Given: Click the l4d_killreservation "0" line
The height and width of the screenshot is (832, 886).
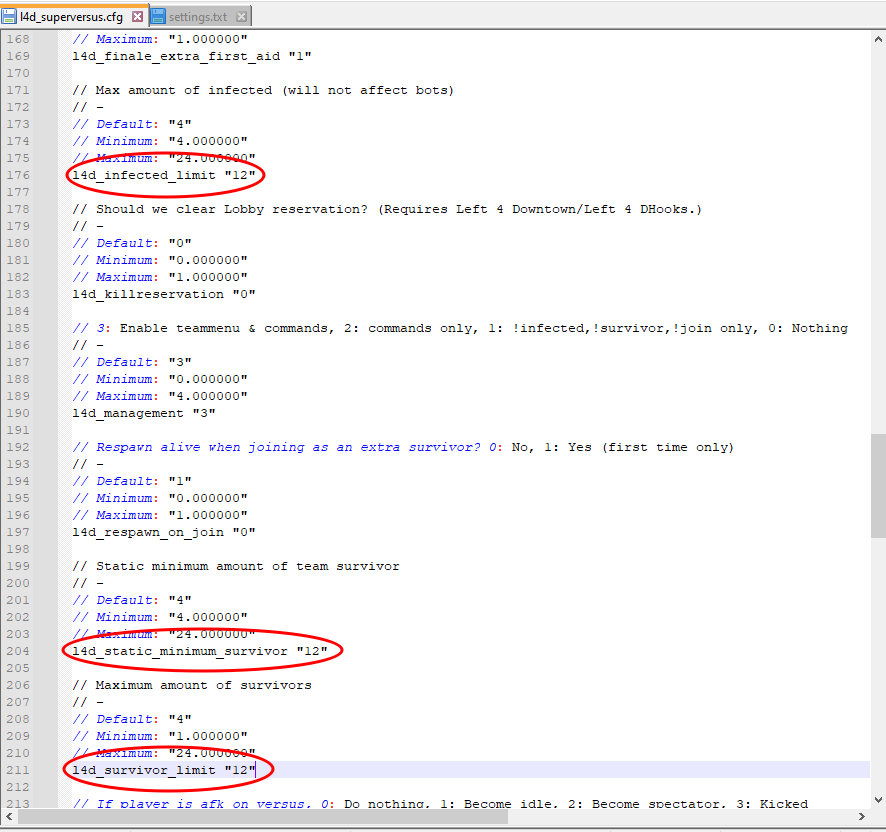Looking at the screenshot, I should pos(163,294).
